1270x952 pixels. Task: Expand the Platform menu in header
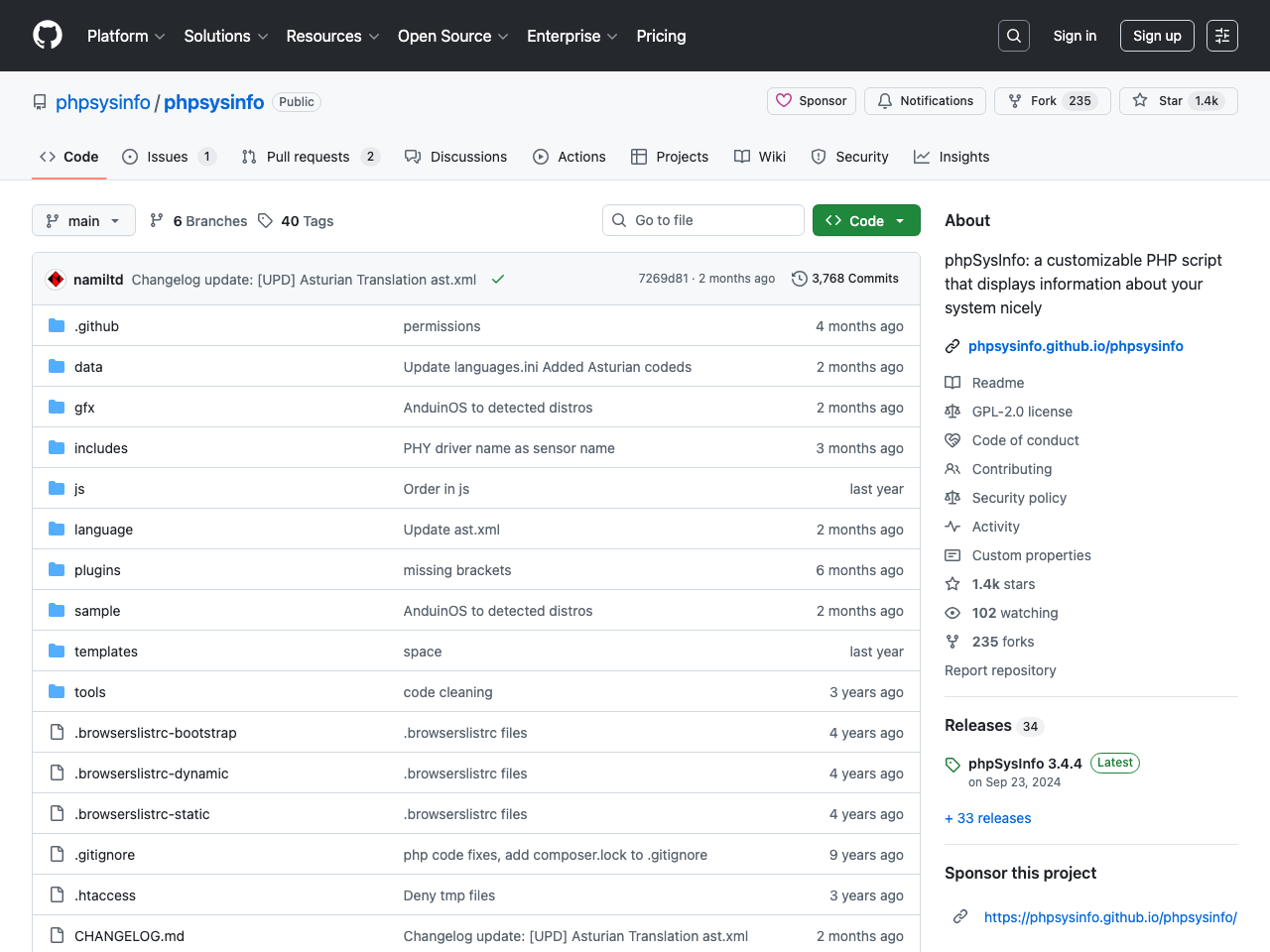click(x=126, y=36)
